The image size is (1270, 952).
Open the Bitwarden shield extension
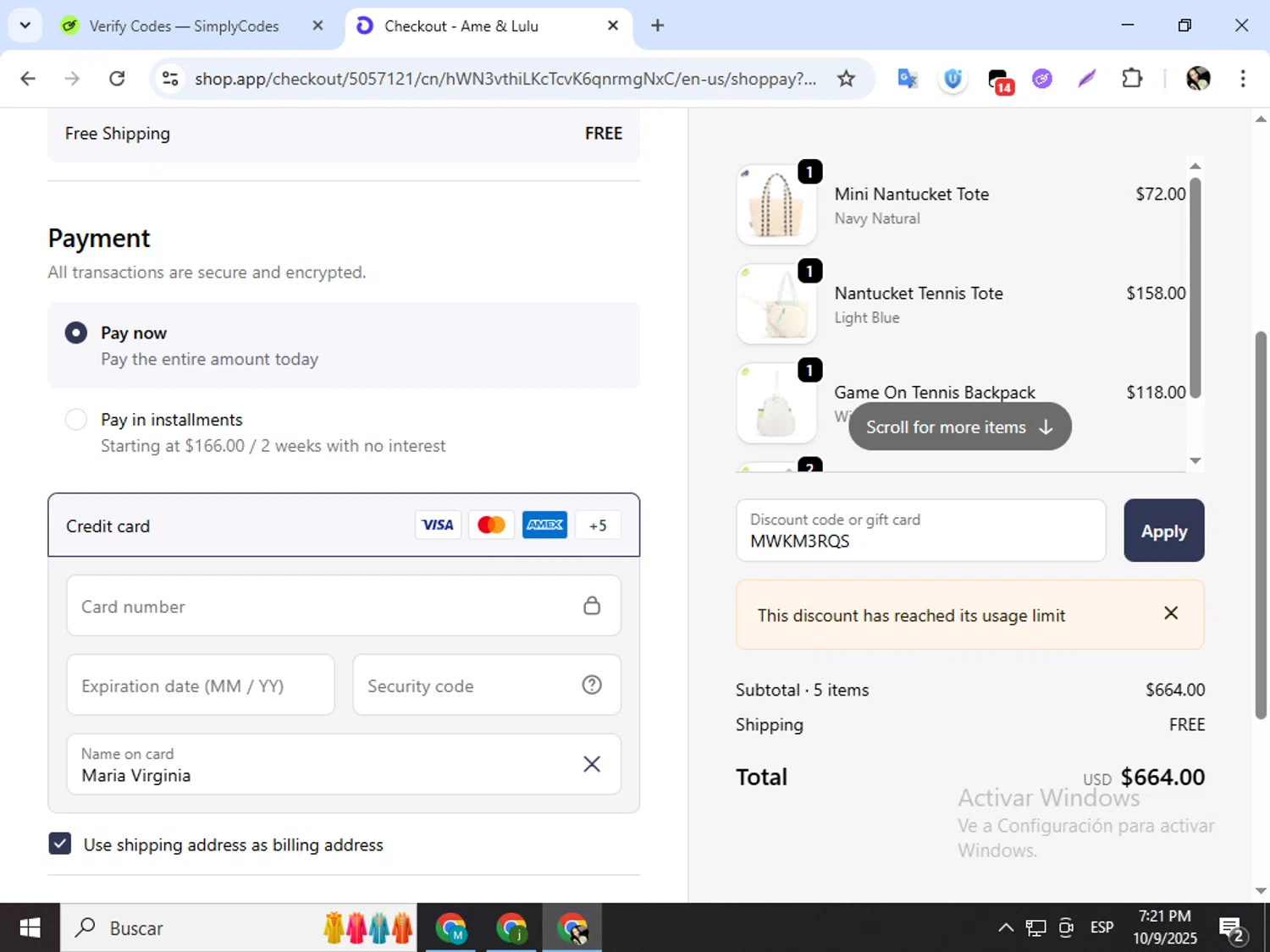coord(952,79)
